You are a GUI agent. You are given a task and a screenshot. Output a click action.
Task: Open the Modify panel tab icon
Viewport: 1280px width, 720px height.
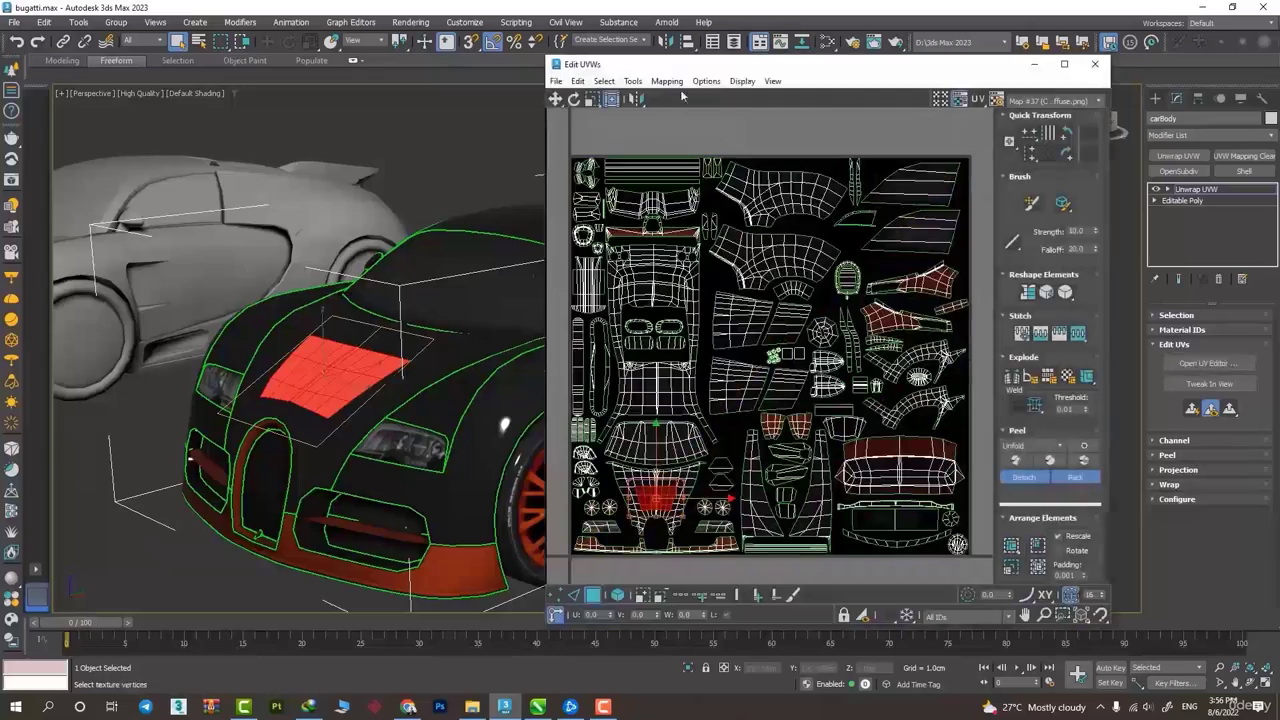click(1176, 98)
